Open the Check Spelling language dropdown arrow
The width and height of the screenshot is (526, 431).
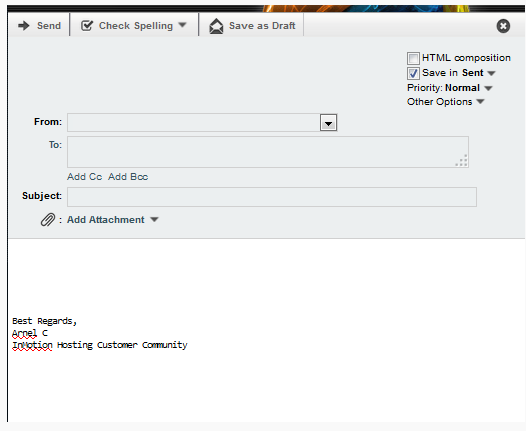pyautogui.click(x=182, y=25)
